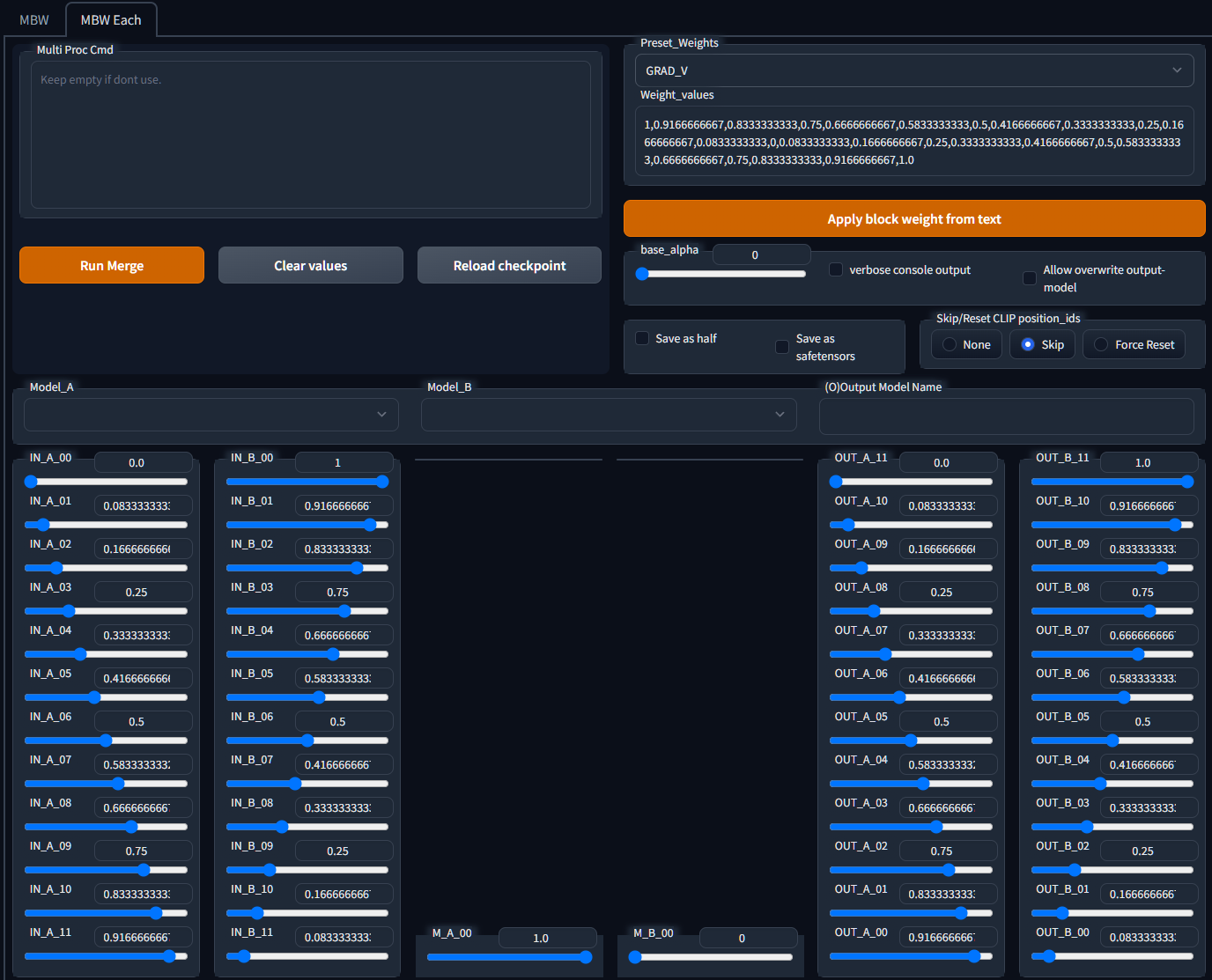
Task: Click the Output Model Name field
Action: [1006, 416]
